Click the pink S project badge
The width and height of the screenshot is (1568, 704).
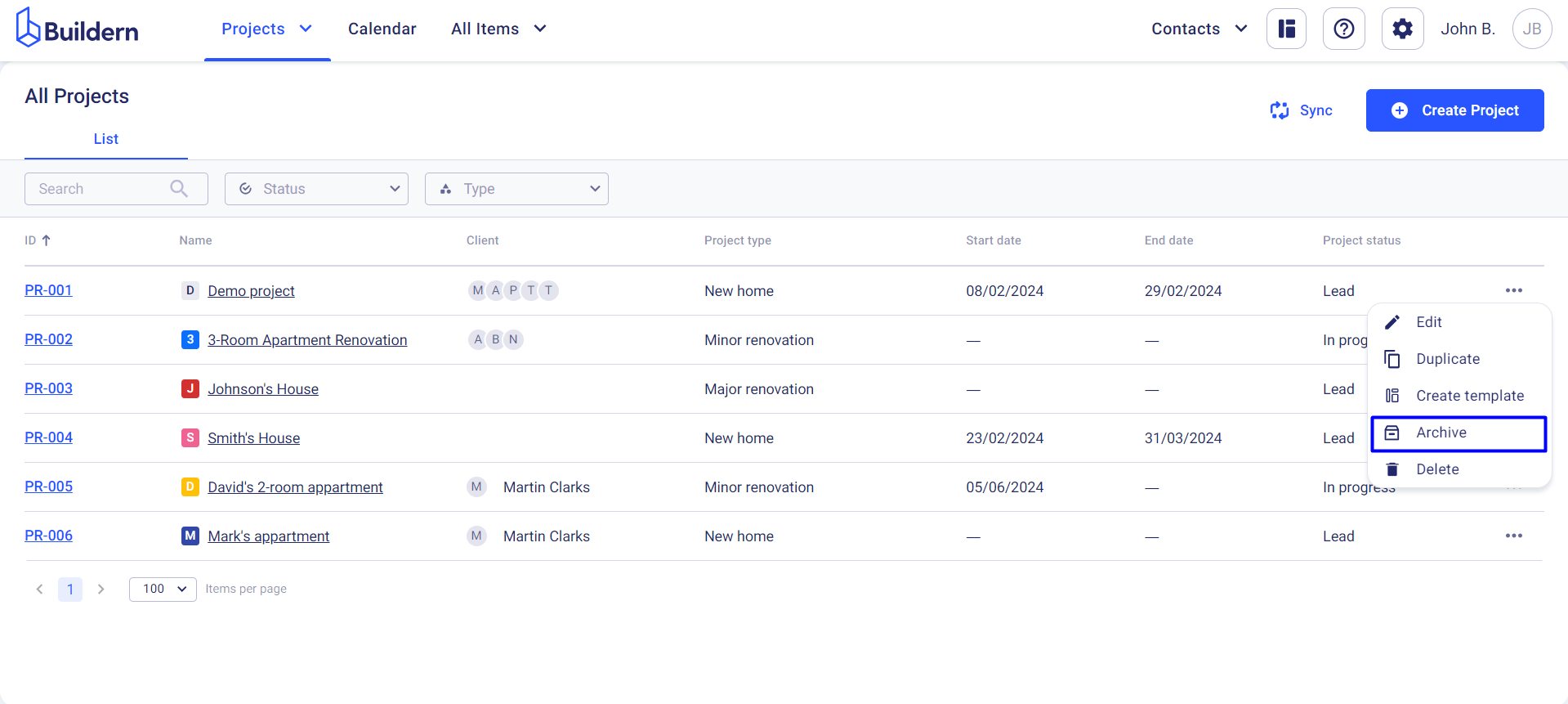tap(190, 437)
